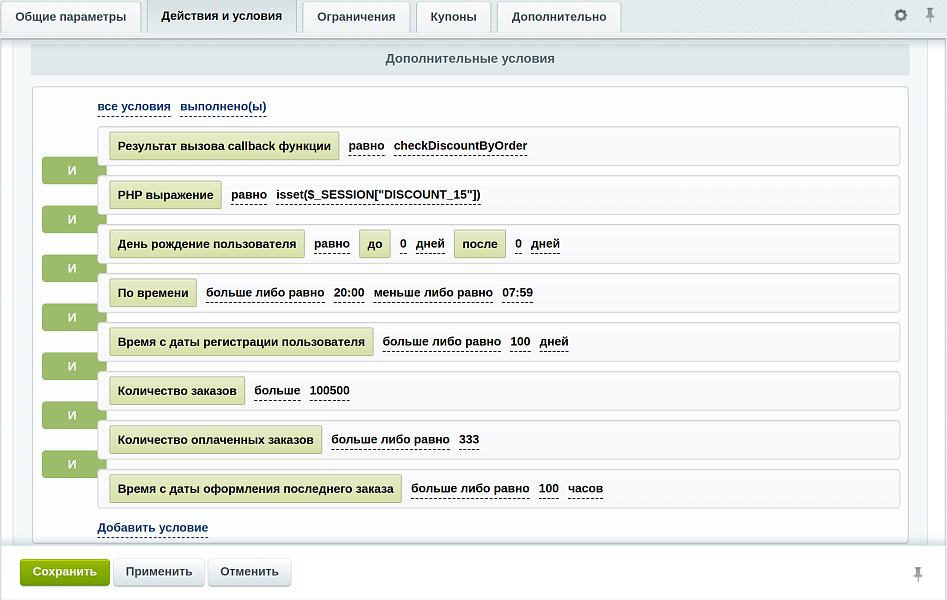This screenshot has width=947, height=600.
Task: Change the "больше" operator for "Количество заказов"
Action: tap(277, 391)
